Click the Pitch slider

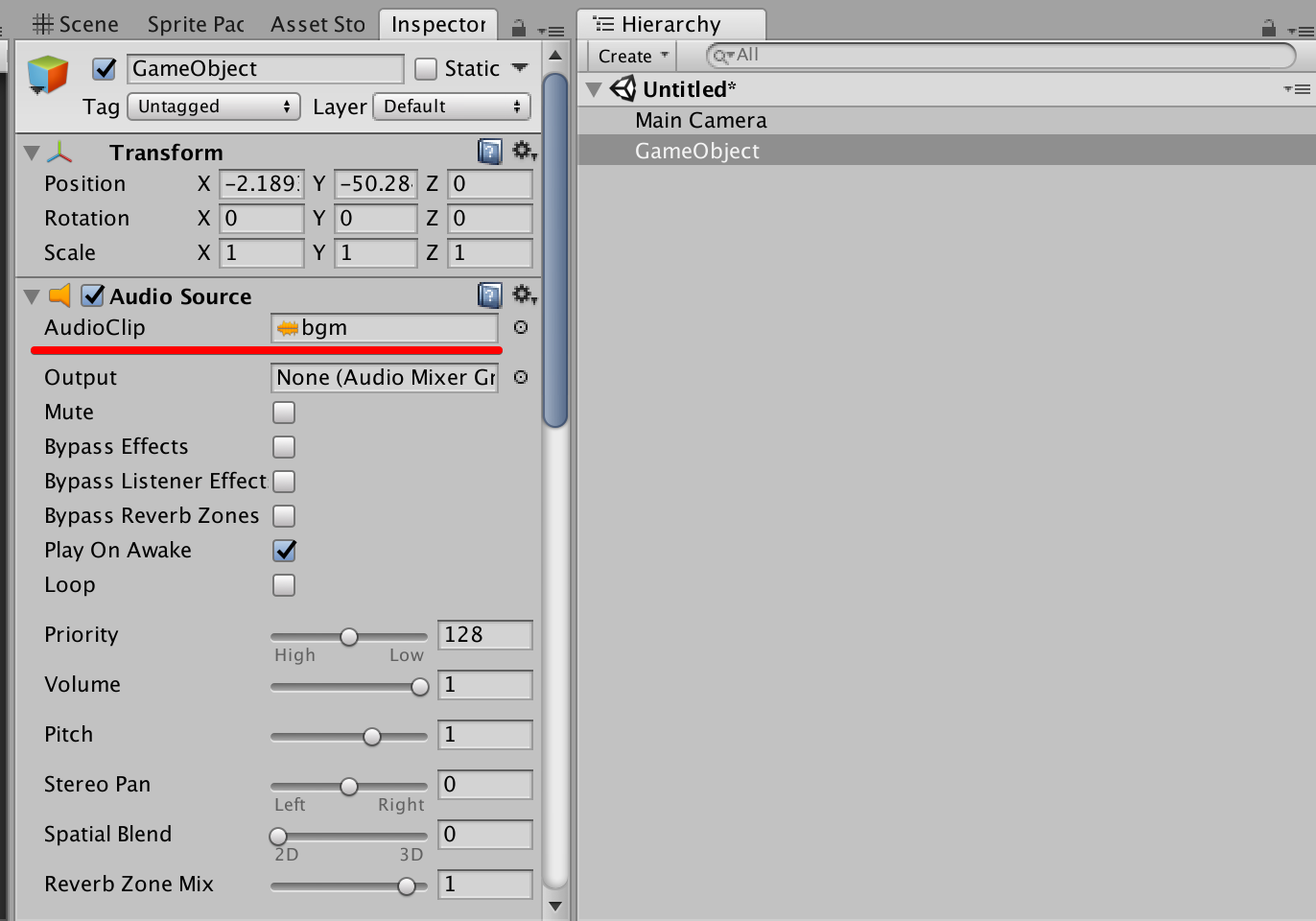point(349,736)
